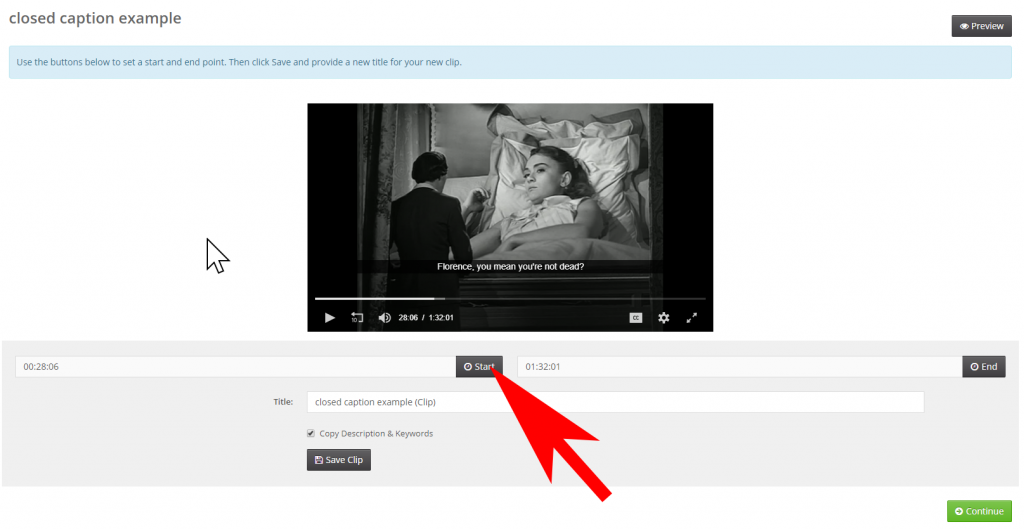1024x529 pixels.
Task: Click the rewind 10 seconds icon
Action: [357, 317]
